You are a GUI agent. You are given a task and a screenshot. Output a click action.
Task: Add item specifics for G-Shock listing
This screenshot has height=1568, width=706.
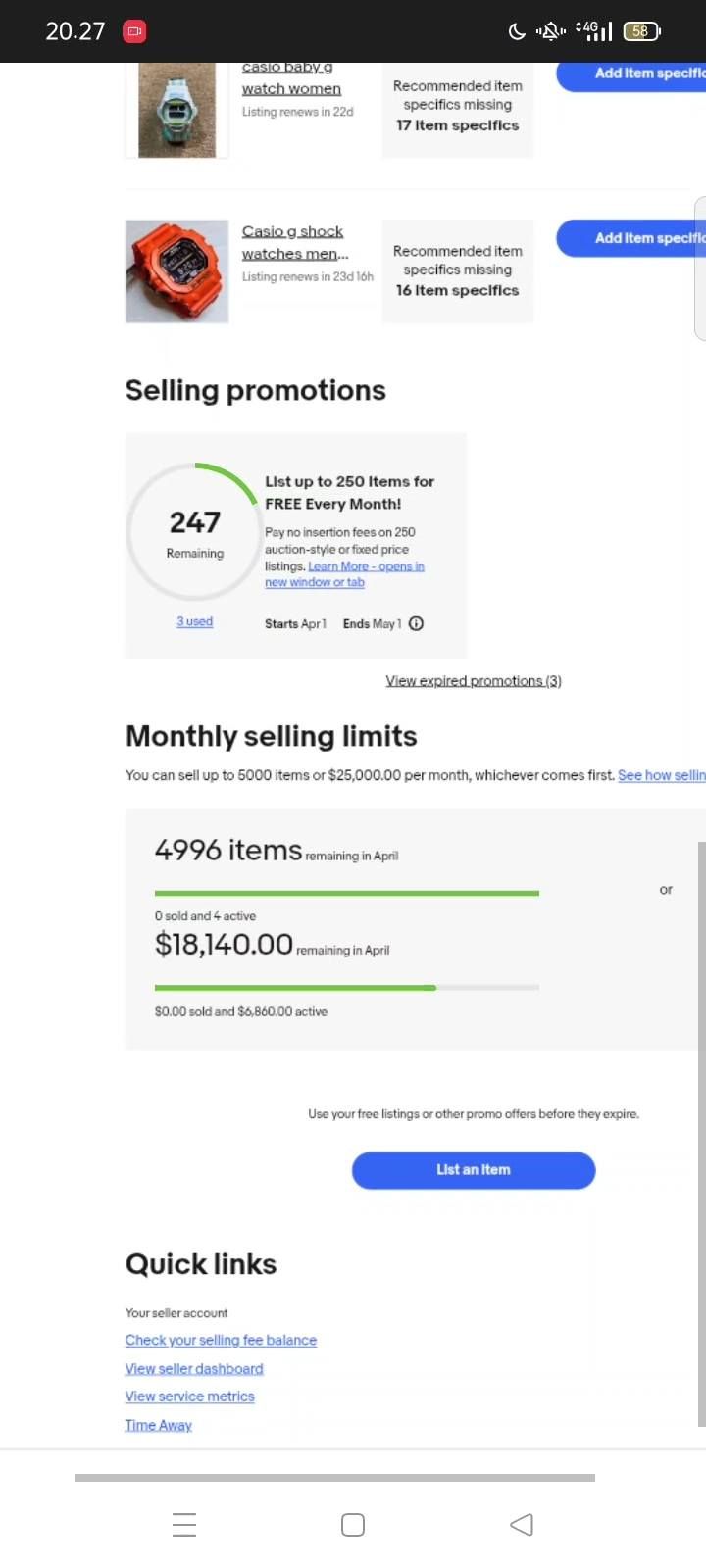[631, 238]
